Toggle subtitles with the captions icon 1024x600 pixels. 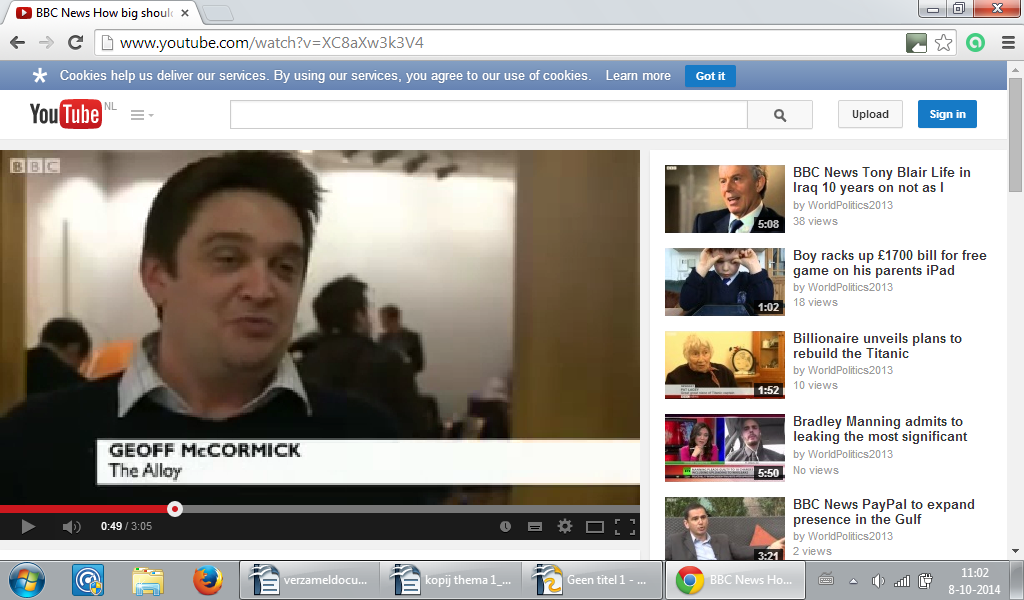[x=535, y=527]
